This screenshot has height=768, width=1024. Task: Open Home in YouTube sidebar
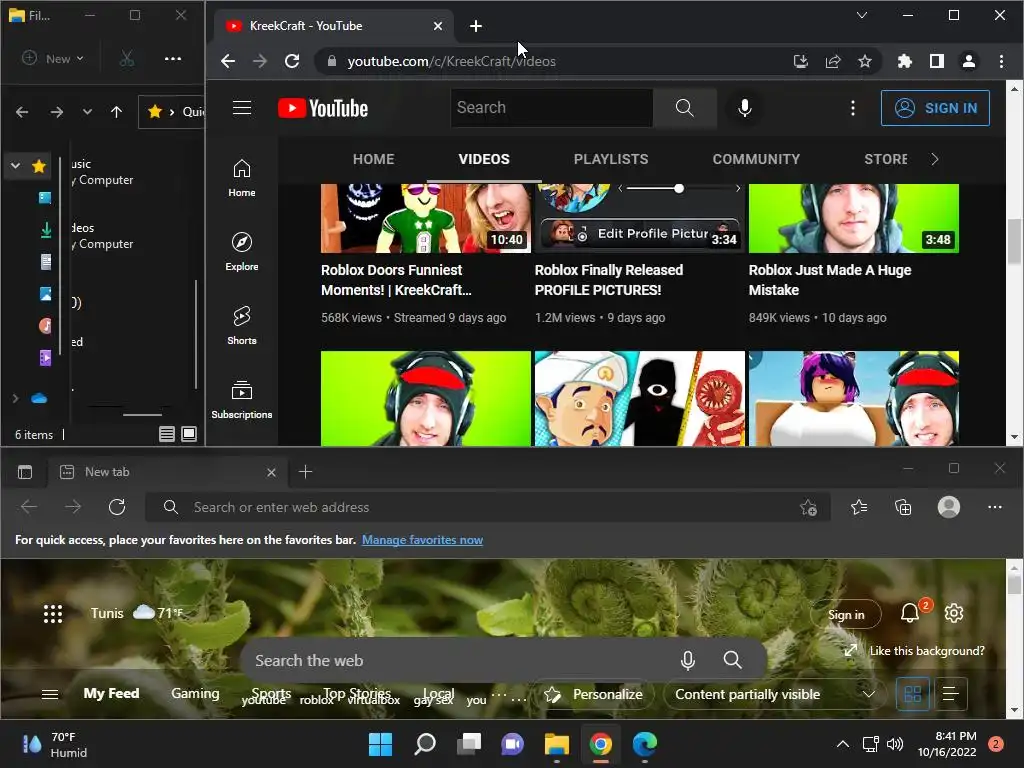pos(242,178)
